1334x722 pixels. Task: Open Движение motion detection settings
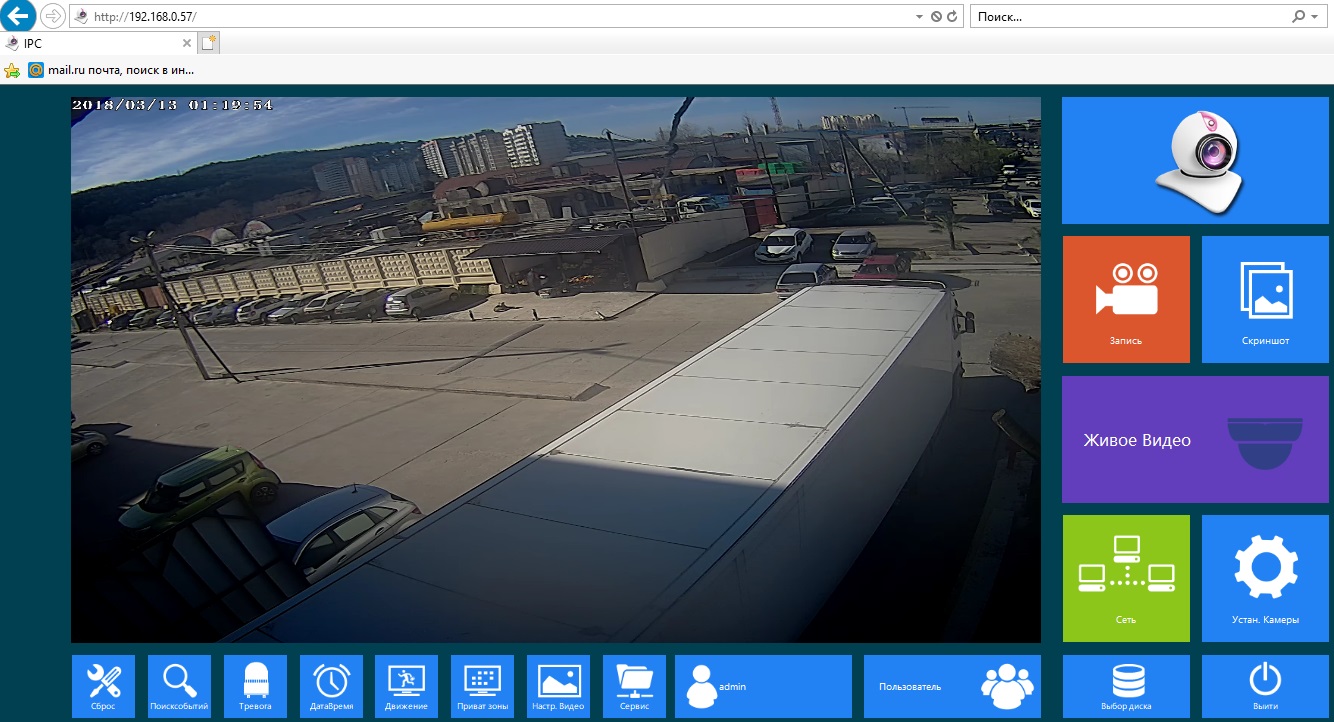[x=406, y=686]
